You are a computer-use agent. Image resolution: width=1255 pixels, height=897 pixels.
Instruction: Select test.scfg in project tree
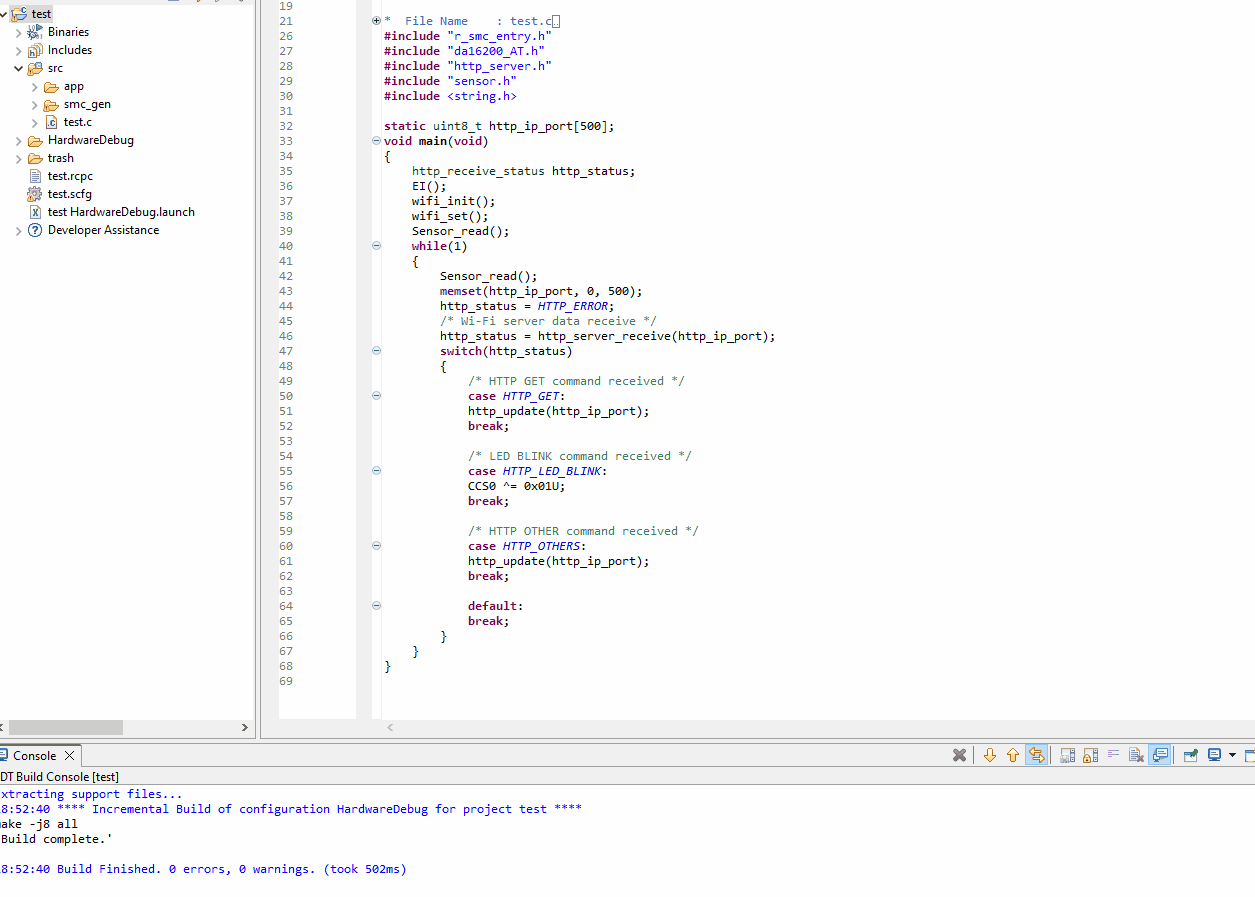click(x=69, y=194)
